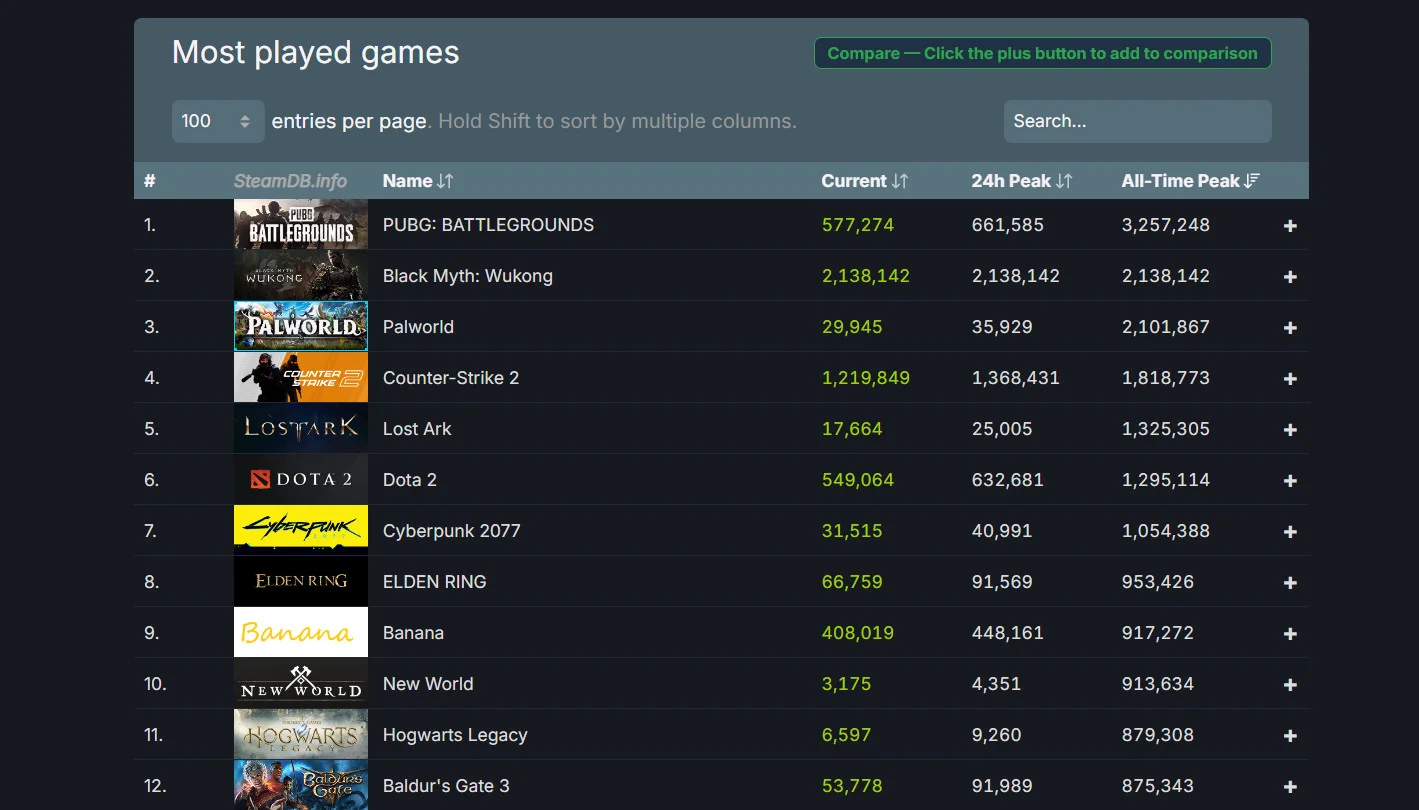Screen dimensions: 1419x810
Task: Click plus icon for Cyberpunk 2077
Action: click(x=1290, y=532)
